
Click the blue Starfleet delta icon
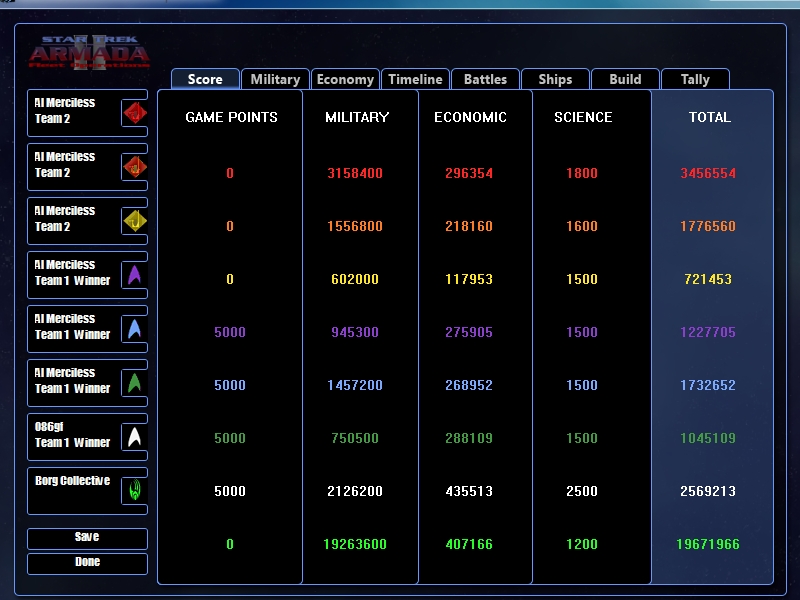point(134,328)
